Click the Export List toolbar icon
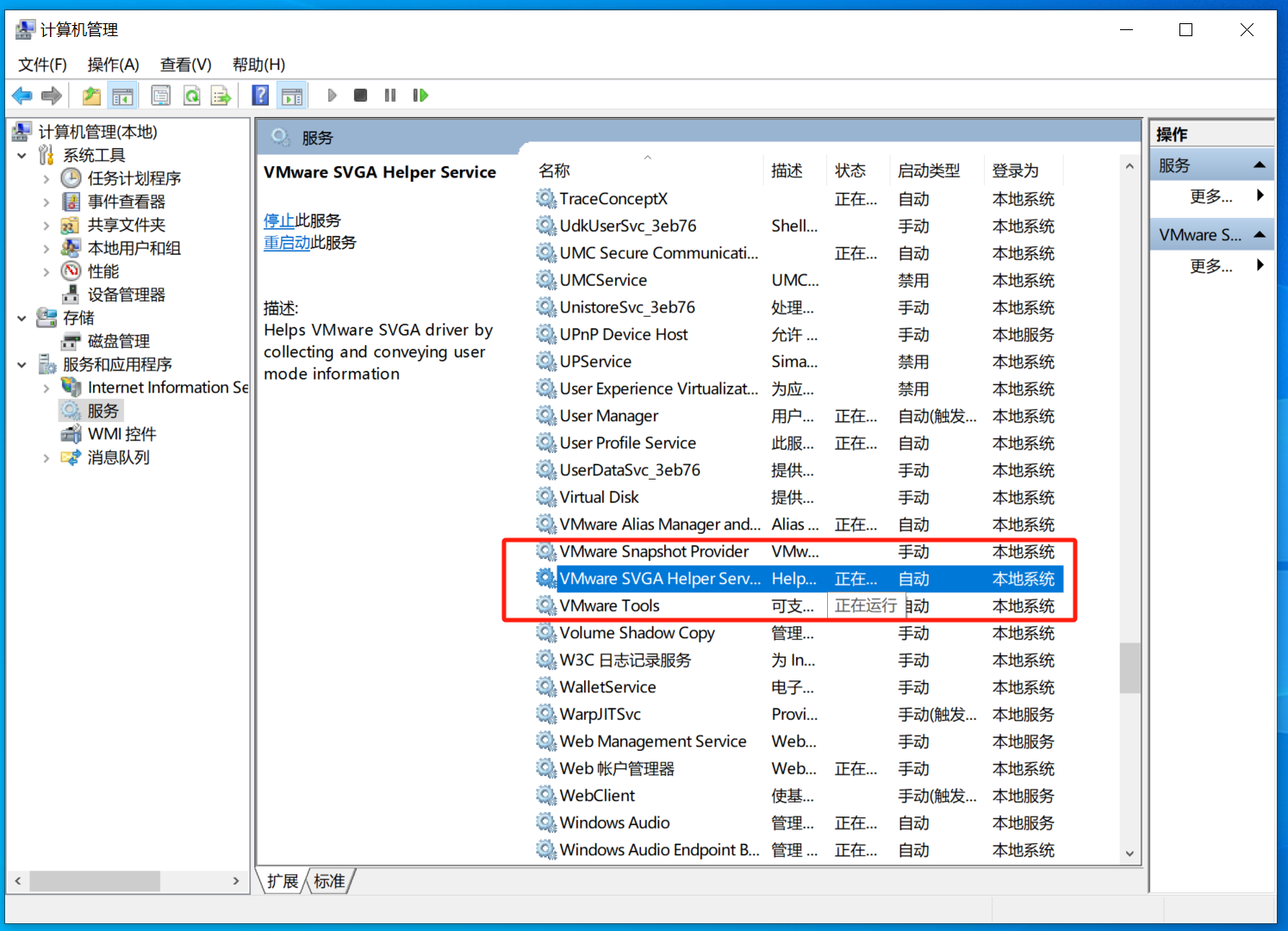This screenshot has width=1288, height=931. 221,96
